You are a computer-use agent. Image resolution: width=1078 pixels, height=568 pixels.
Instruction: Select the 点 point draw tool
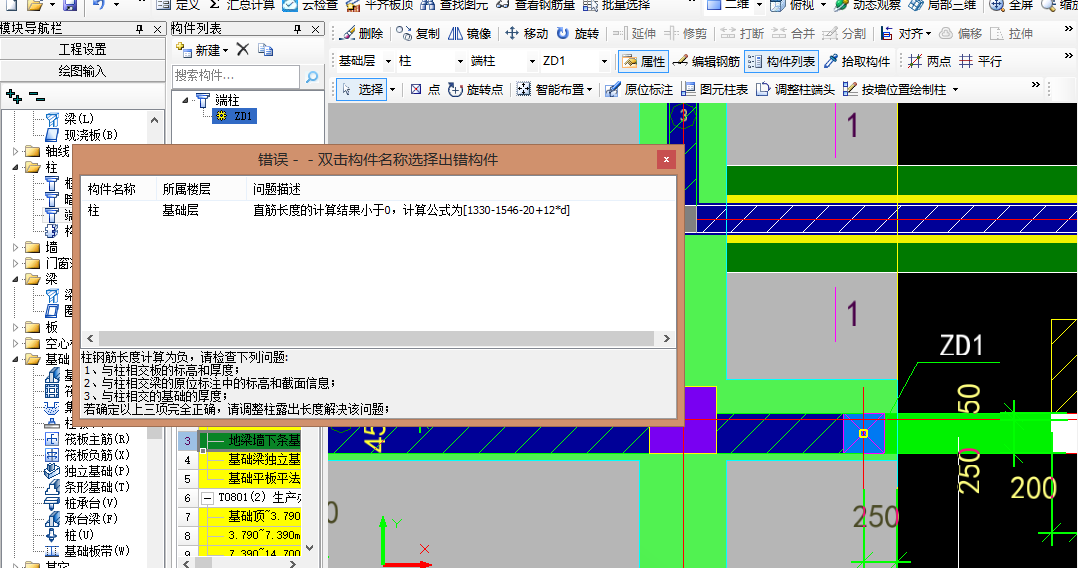click(x=425, y=89)
